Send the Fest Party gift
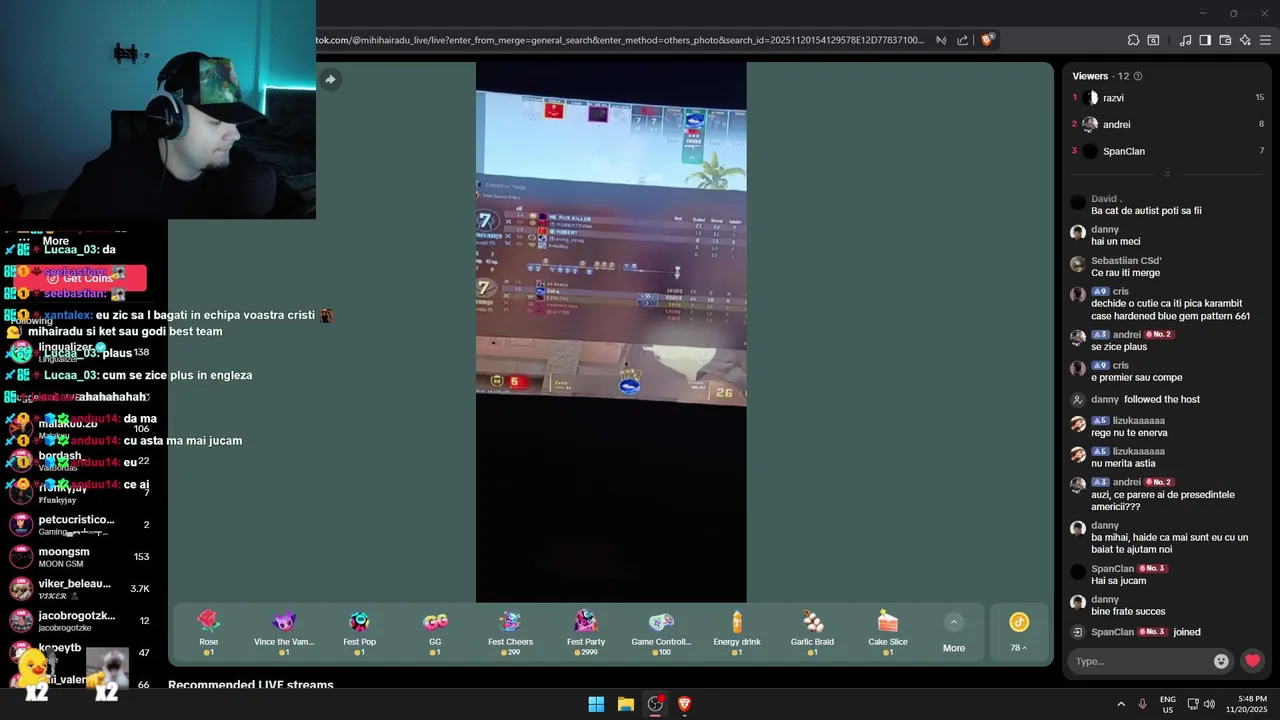The height and width of the screenshot is (720, 1280). [586, 633]
